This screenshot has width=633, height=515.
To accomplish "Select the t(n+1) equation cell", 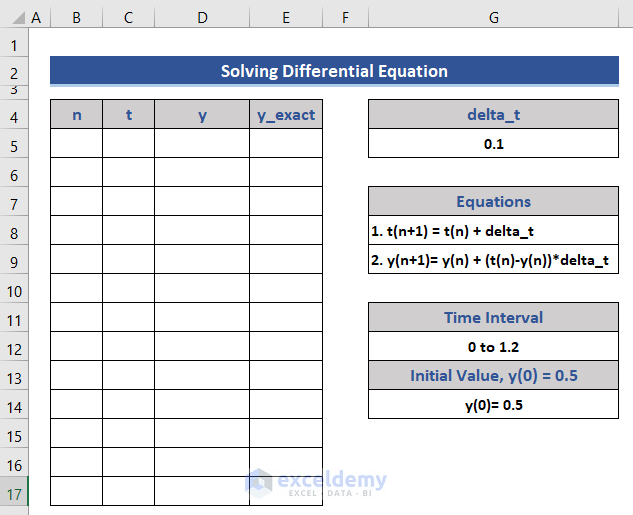I will click(494, 231).
